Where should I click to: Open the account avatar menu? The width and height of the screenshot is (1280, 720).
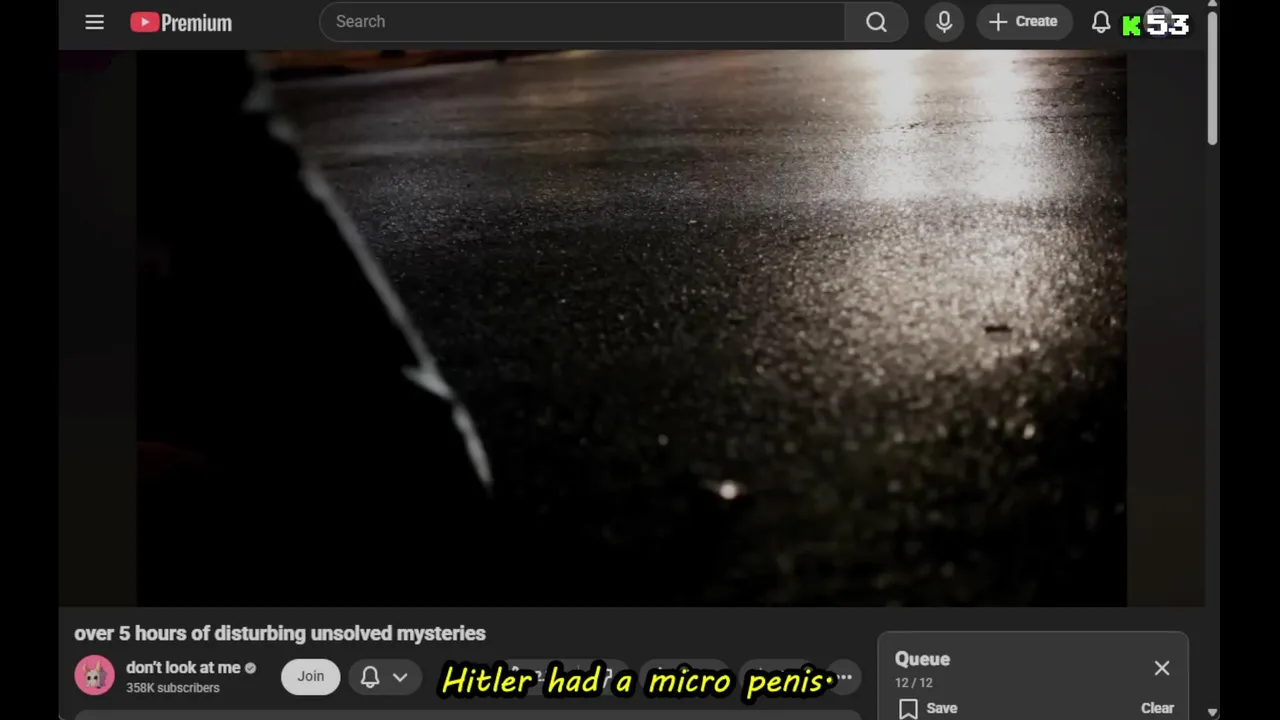pyautogui.click(x=1158, y=22)
